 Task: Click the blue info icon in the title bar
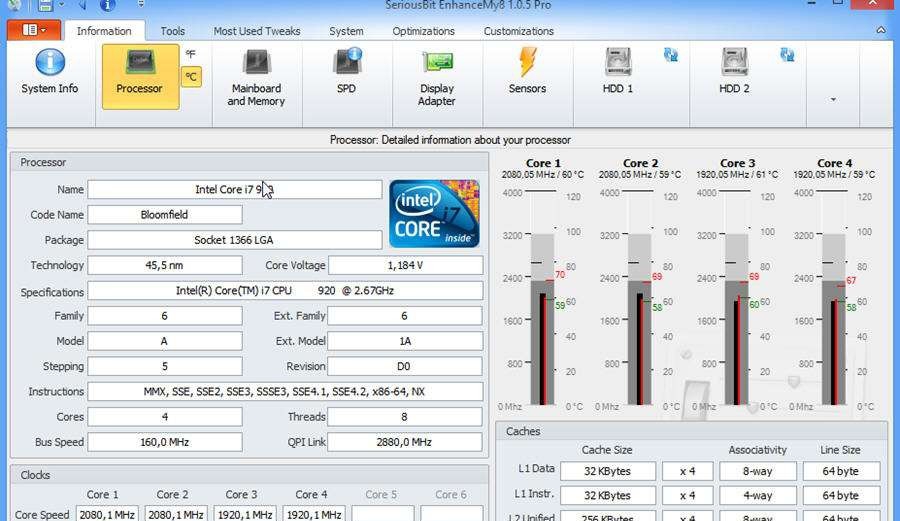click(107, 5)
